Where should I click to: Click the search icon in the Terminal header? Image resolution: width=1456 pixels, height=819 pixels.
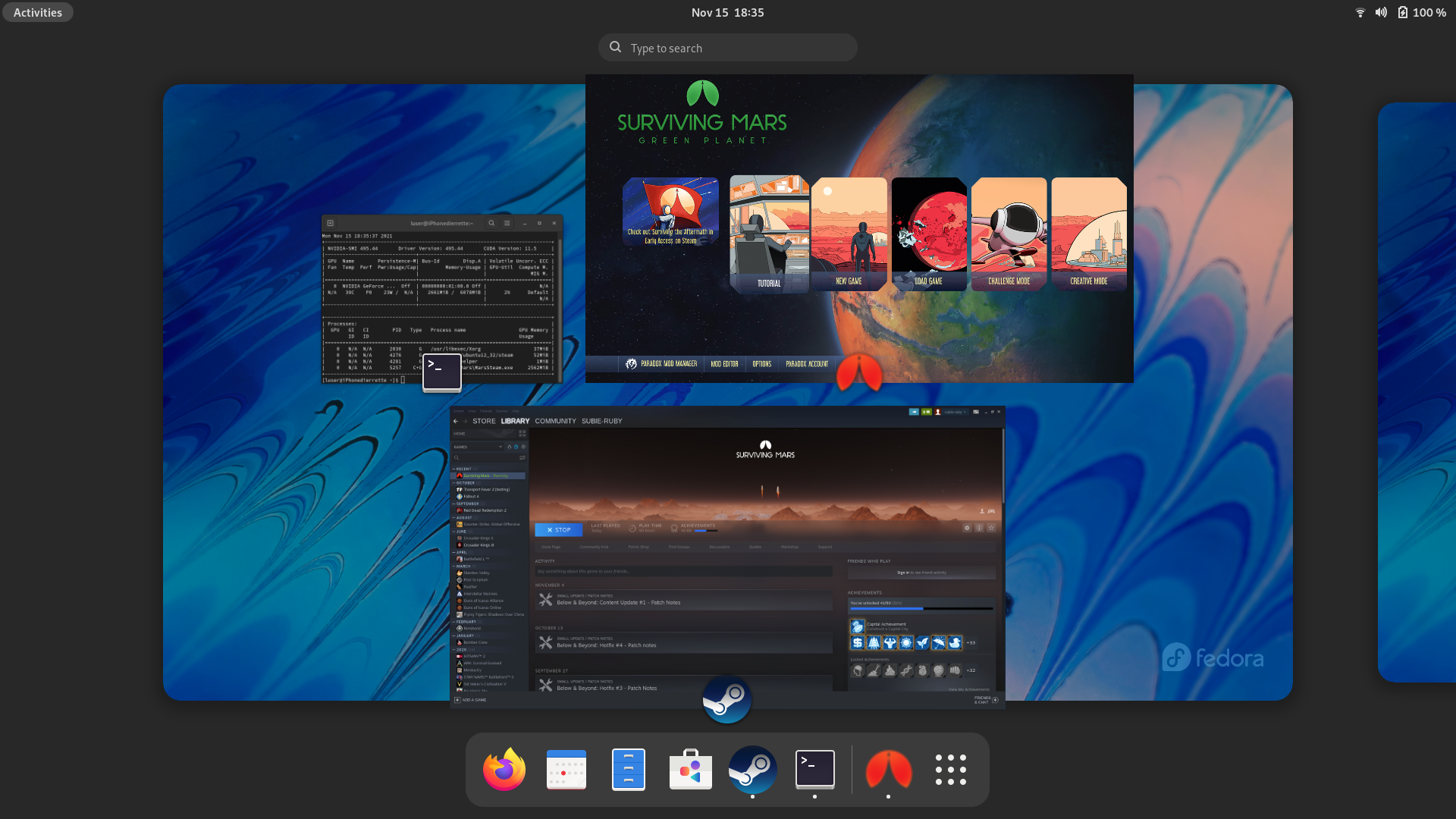[491, 223]
